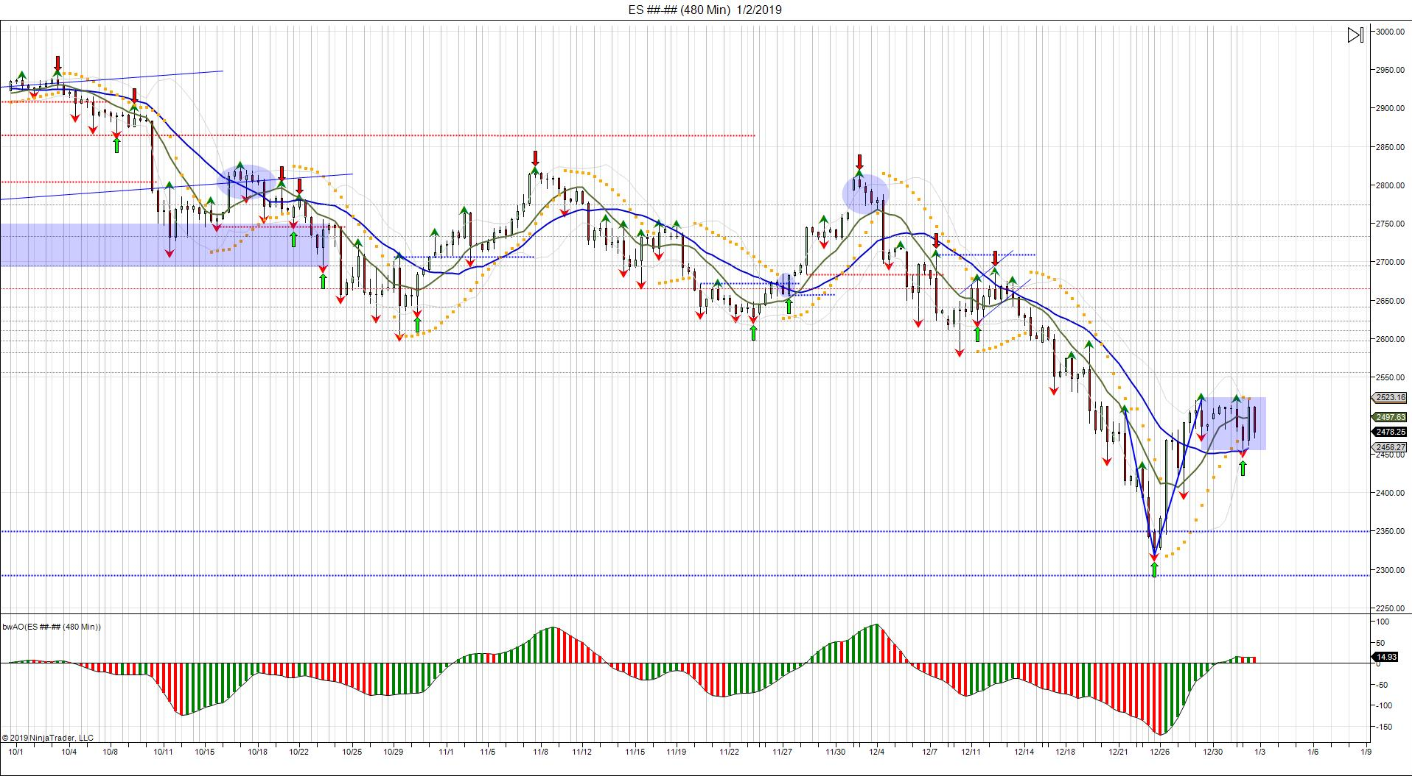The width and height of the screenshot is (1412, 776).
Task: Click the 11/27 date label
Action: coord(782,751)
